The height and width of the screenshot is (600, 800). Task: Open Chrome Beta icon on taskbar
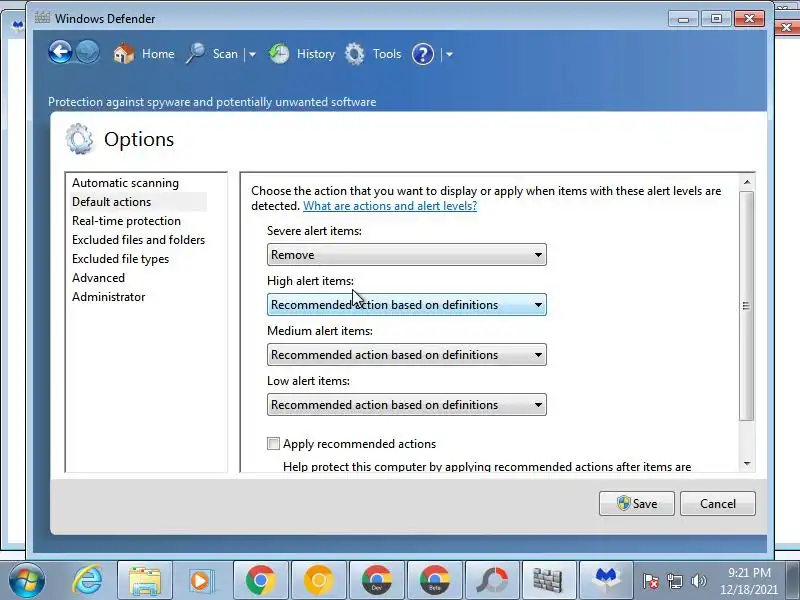point(435,581)
